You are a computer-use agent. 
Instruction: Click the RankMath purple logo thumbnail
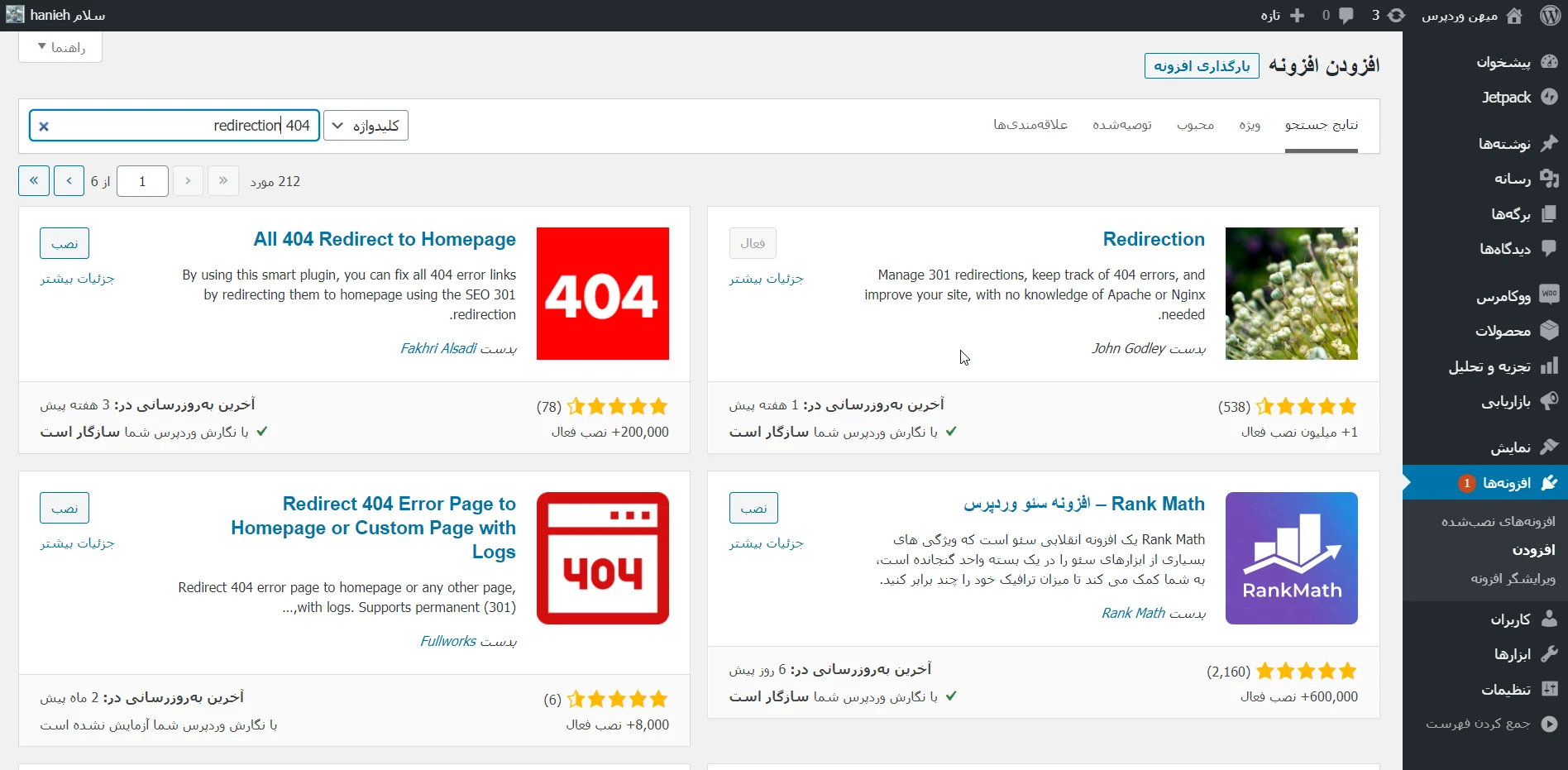[1291, 558]
